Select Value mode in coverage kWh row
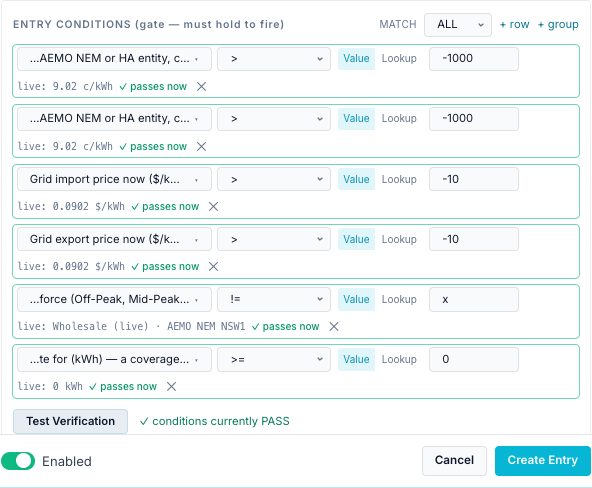The image size is (592, 488). point(356,360)
